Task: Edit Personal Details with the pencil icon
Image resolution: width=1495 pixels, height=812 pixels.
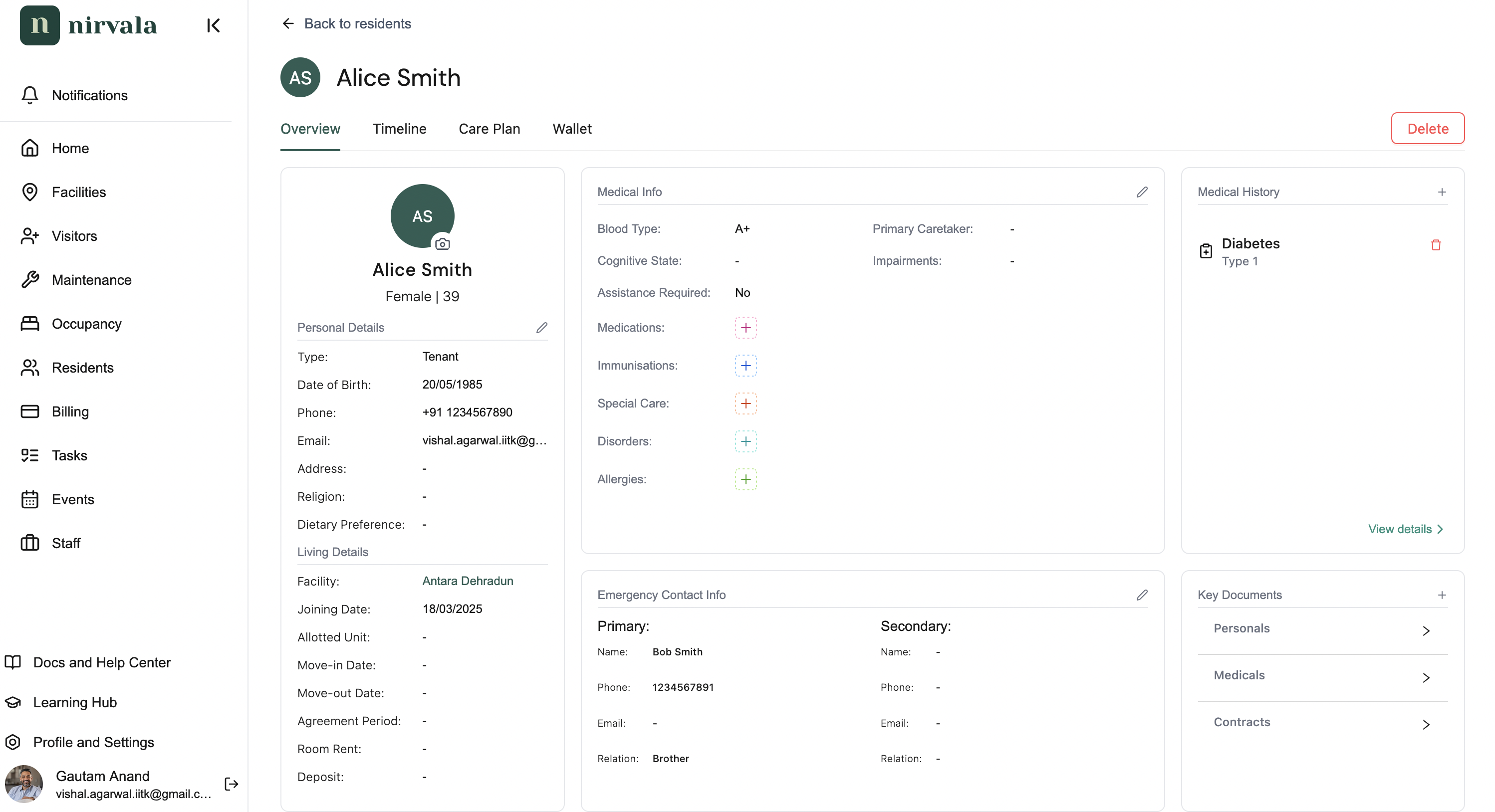Action: click(541, 327)
